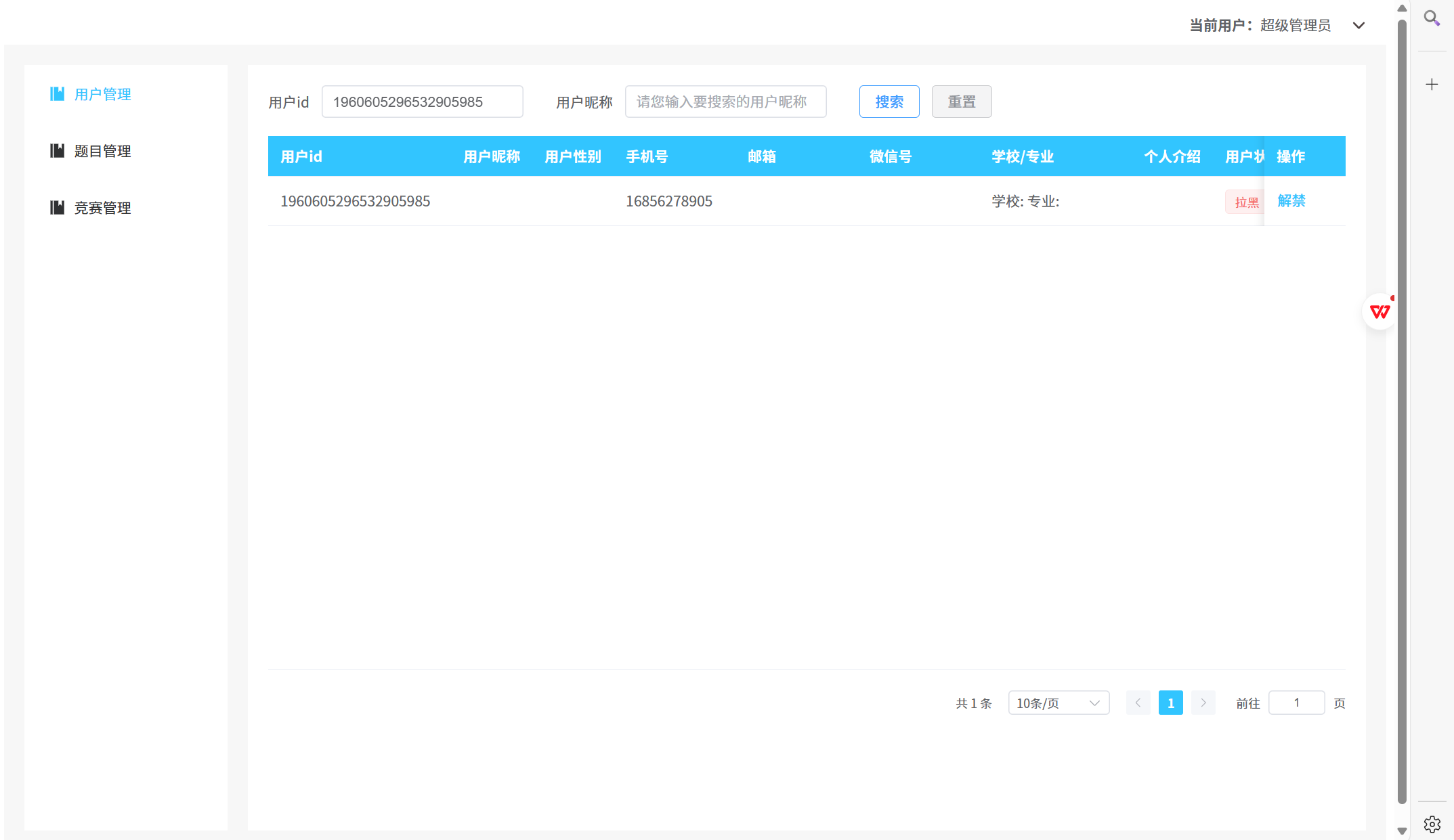Screen dimensions: 1454x840
Task: Open the browser sidebar search magnifier icon
Action: (x=1431, y=18)
